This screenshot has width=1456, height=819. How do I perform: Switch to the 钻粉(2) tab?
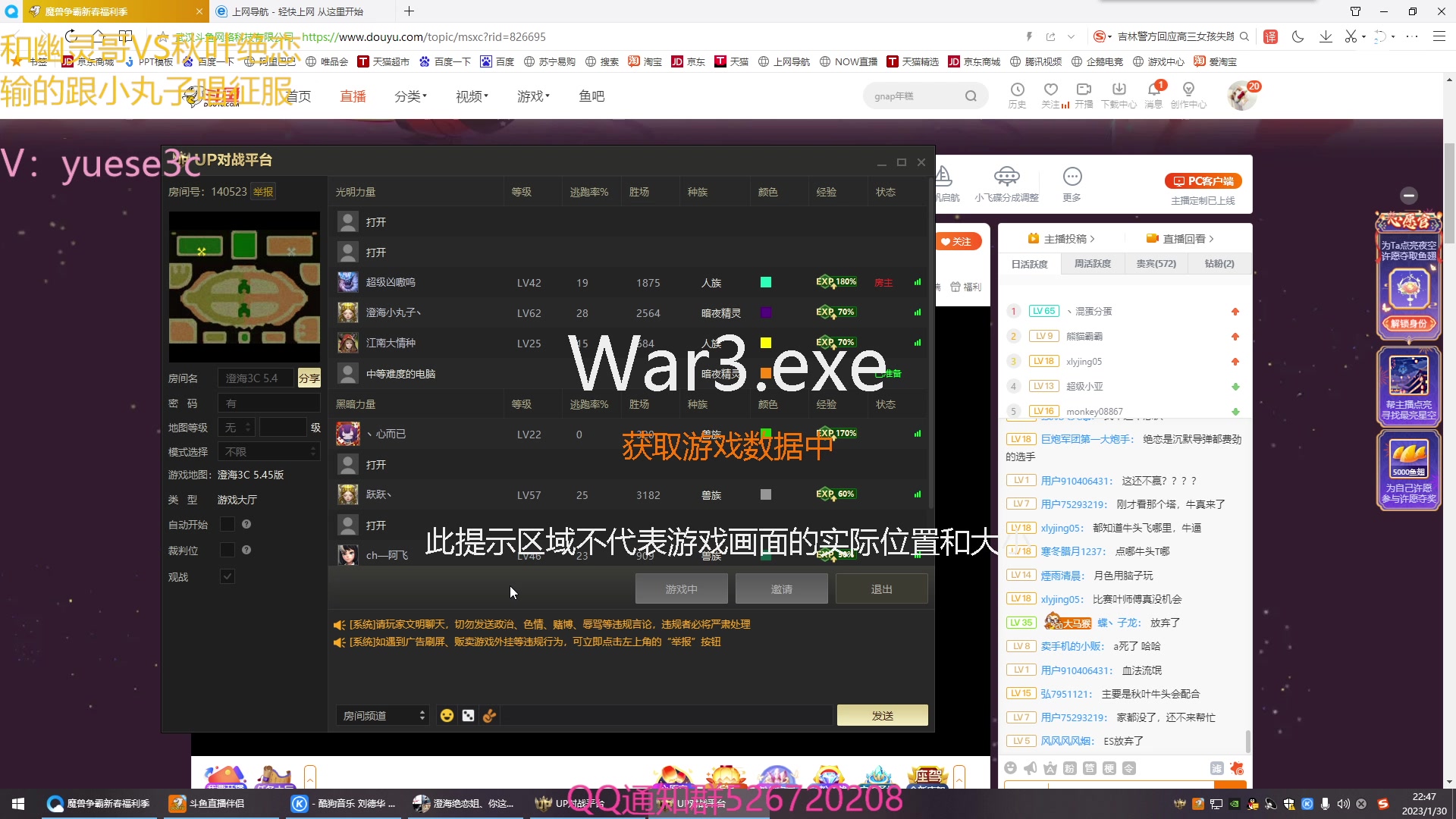click(1219, 264)
